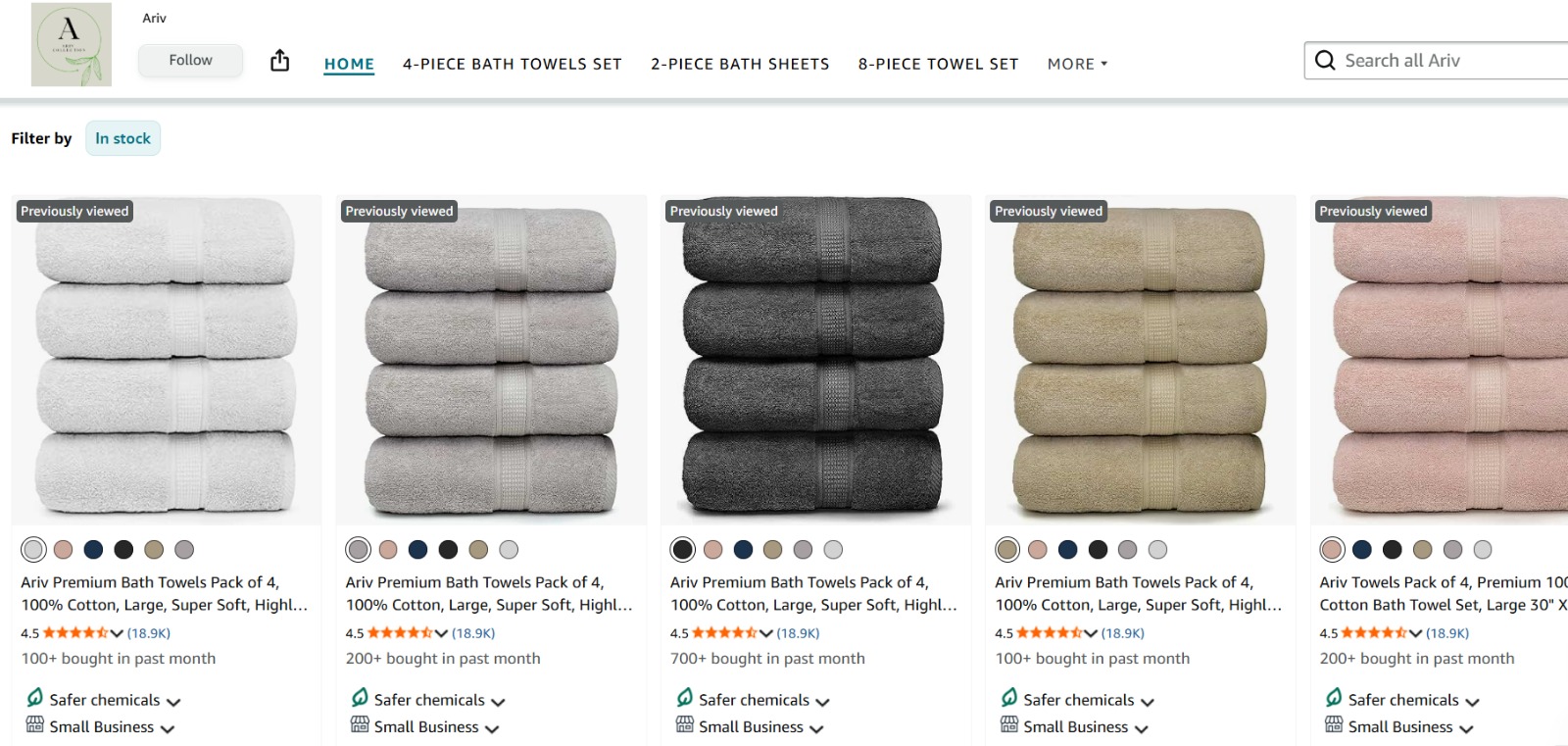
Task: Follow the Ariv store
Action: [190, 60]
